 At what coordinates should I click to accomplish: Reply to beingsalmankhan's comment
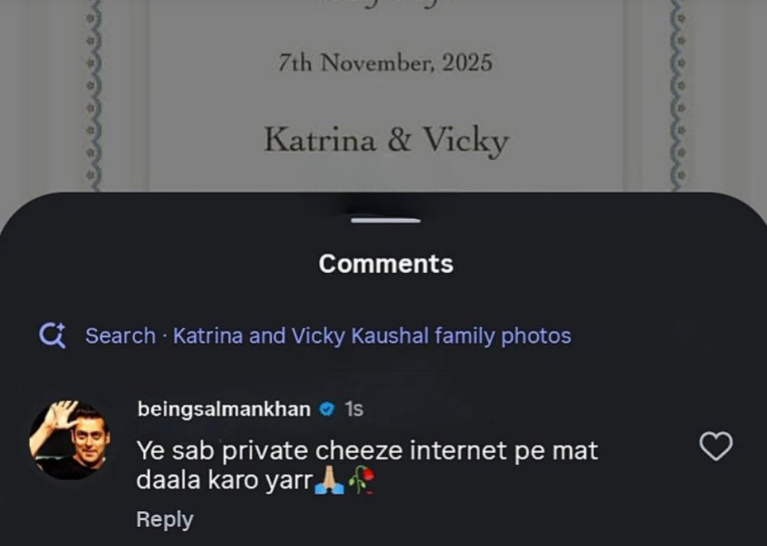165,520
